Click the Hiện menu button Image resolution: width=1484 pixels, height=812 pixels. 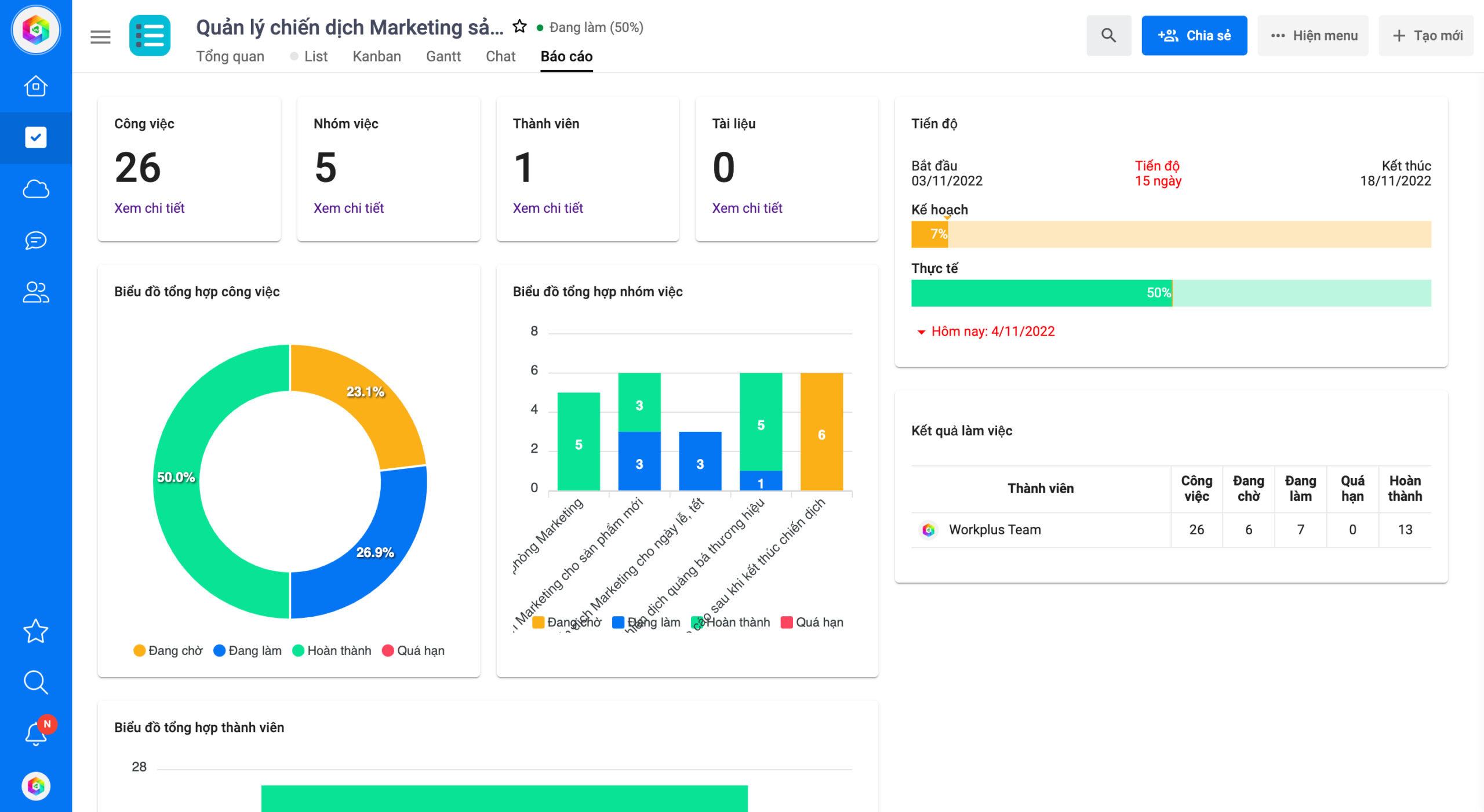pos(1313,35)
